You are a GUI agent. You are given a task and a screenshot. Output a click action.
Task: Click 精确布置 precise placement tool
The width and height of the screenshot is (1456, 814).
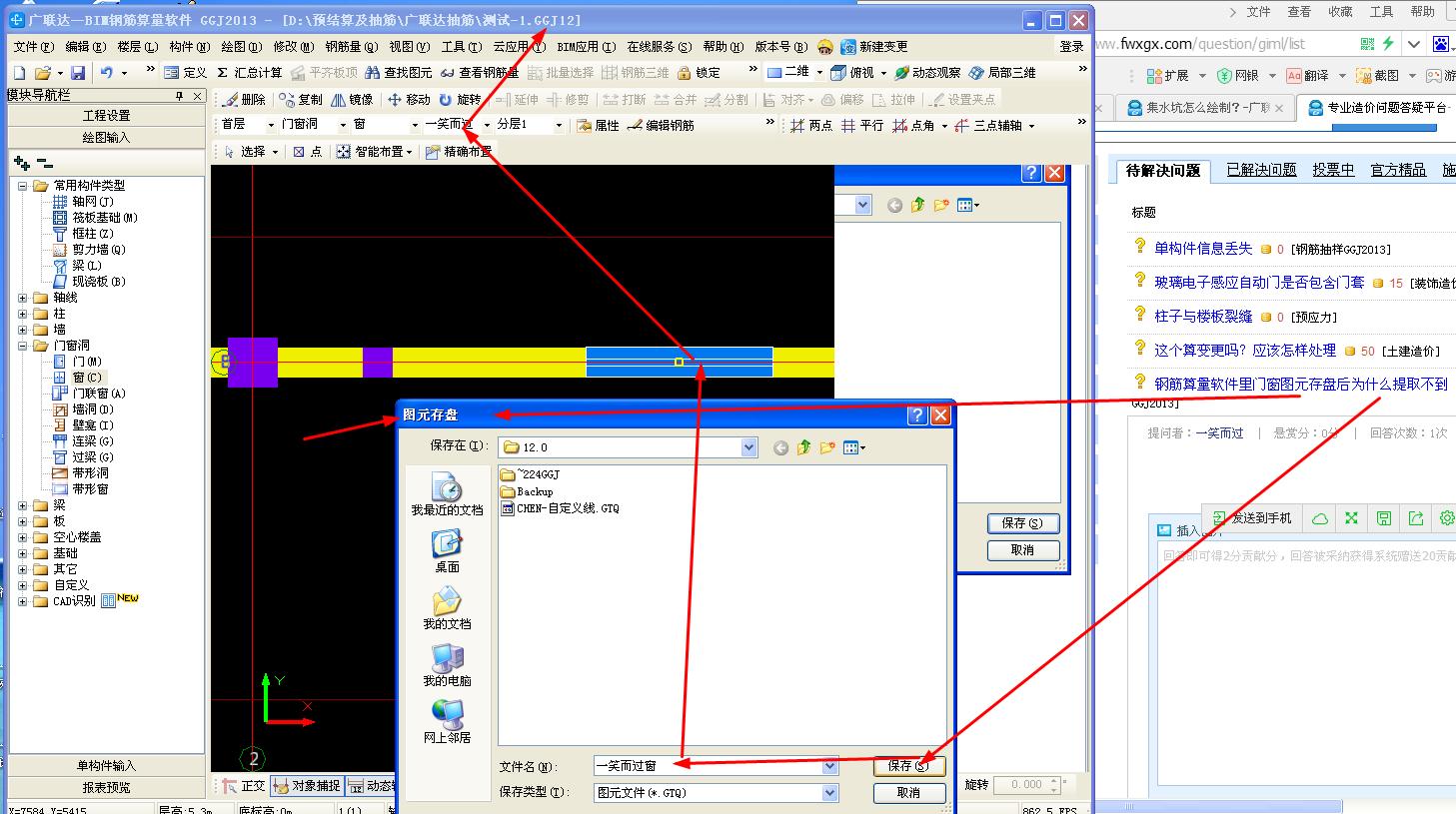(458, 152)
